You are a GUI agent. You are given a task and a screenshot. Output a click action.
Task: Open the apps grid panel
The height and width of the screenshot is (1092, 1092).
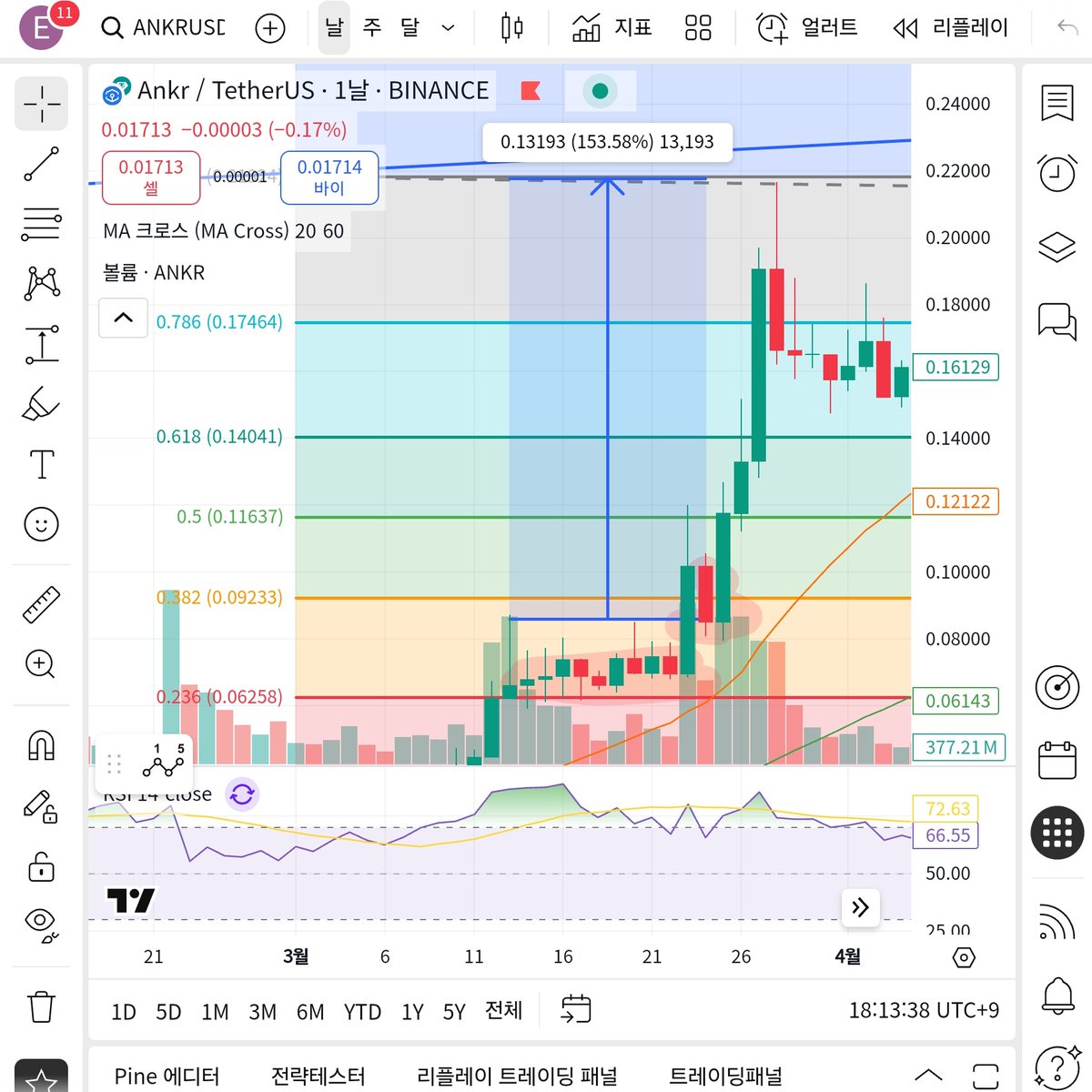coord(1057,832)
